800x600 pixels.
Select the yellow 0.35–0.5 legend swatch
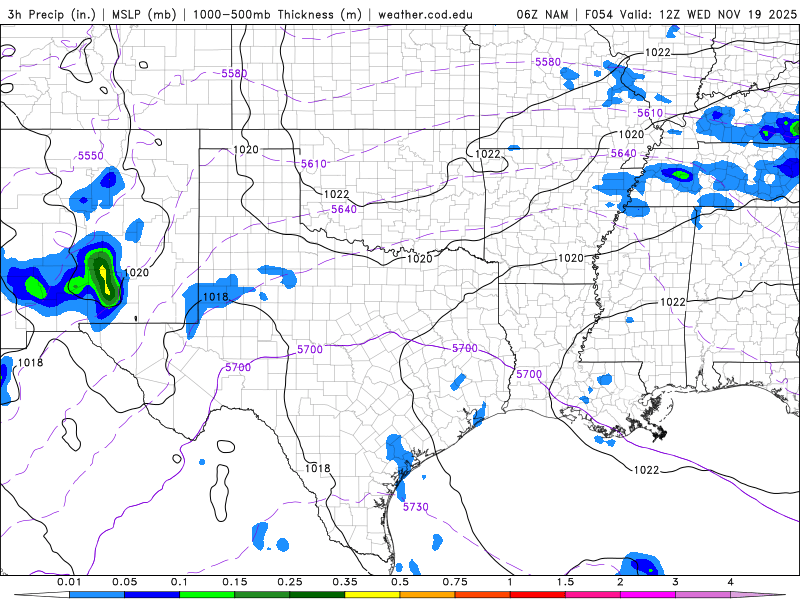coord(372,595)
